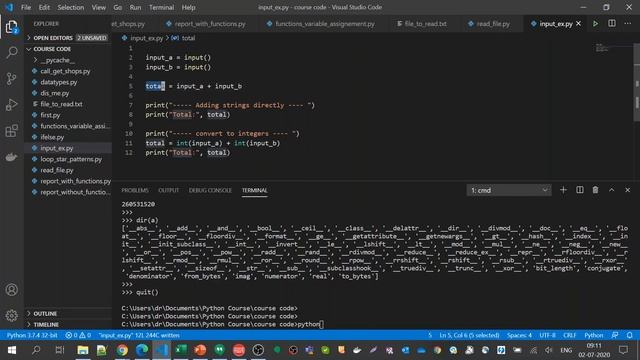The image size is (640, 360).
Task: Open the Terminal menu
Action: tap(161, 7)
